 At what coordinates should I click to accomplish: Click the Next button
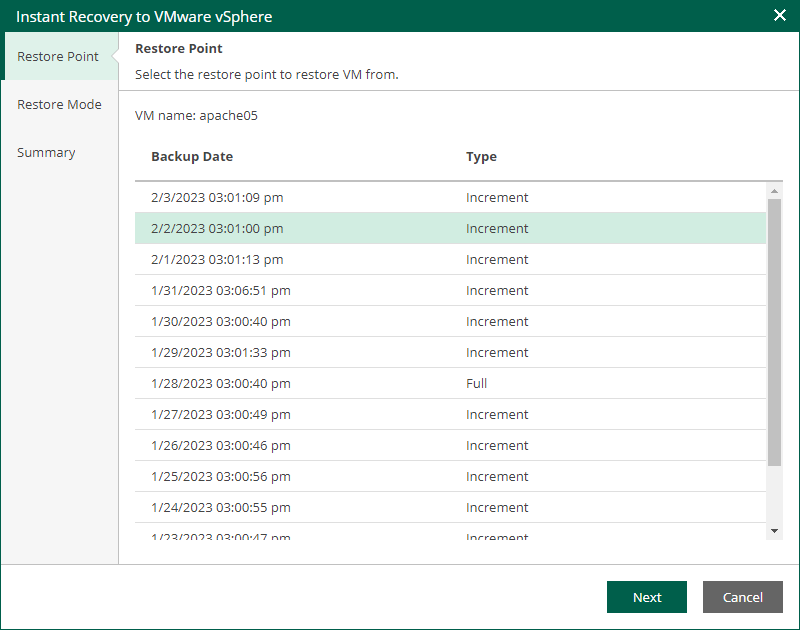tap(646, 597)
